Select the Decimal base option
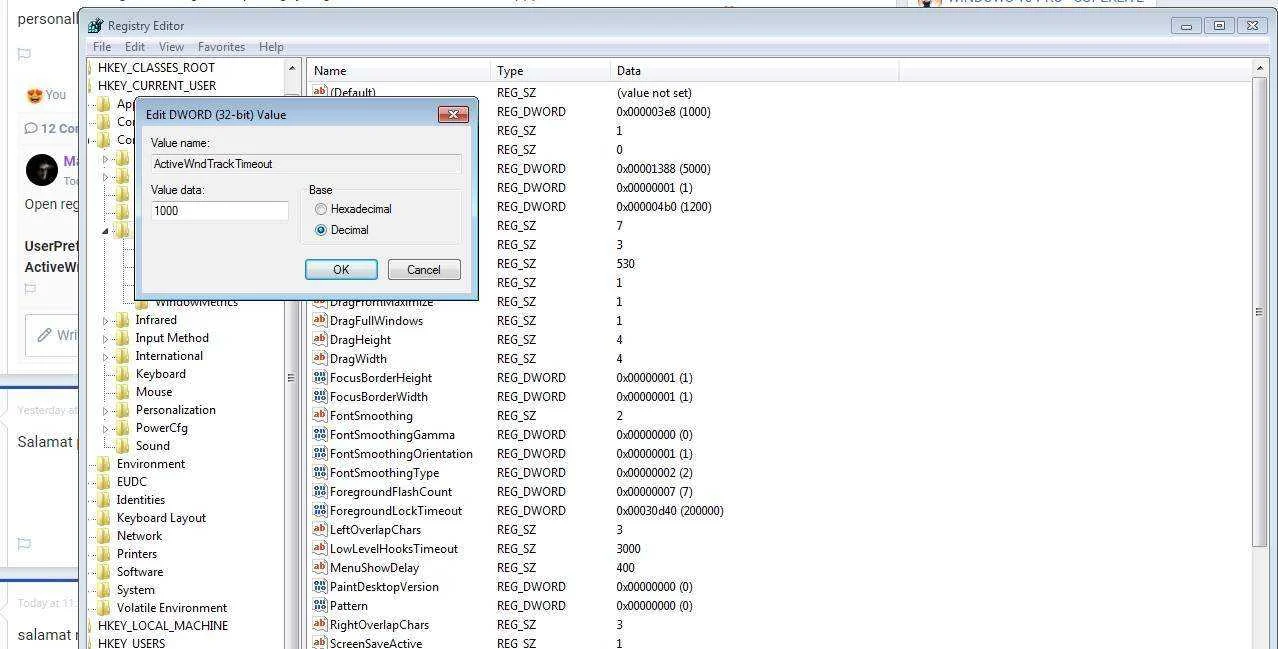This screenshot has width=1278, height=649. point(321,230)
